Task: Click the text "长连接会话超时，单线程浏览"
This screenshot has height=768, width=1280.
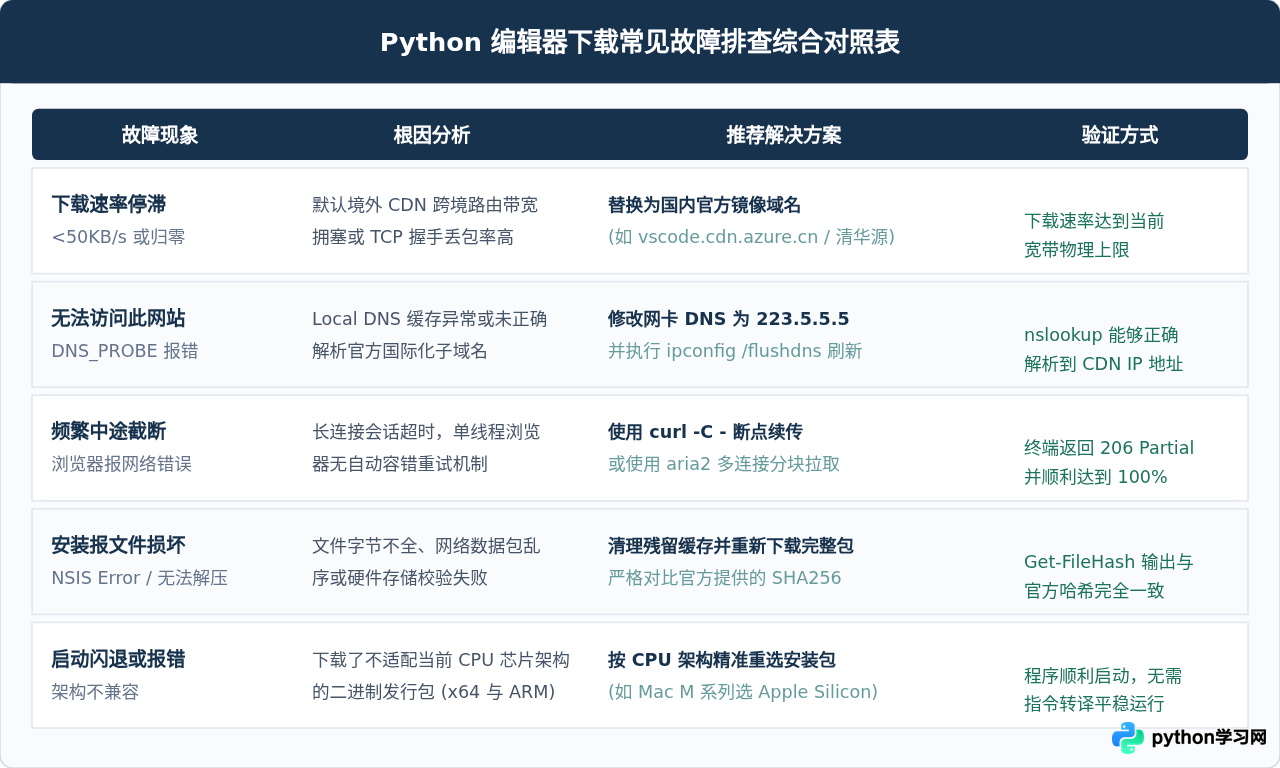Action: (426, 432)
